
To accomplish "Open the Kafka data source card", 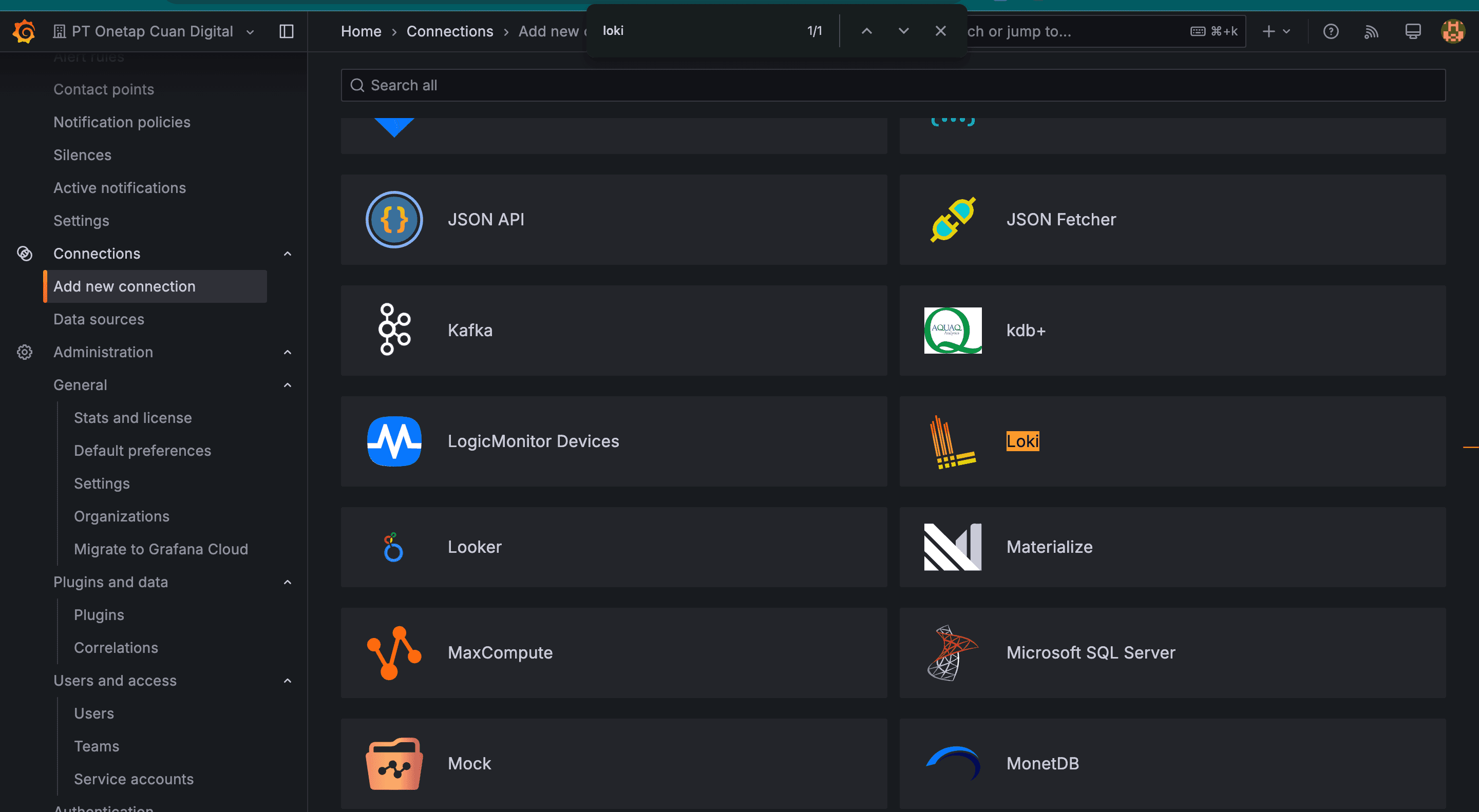I will 614,331.
